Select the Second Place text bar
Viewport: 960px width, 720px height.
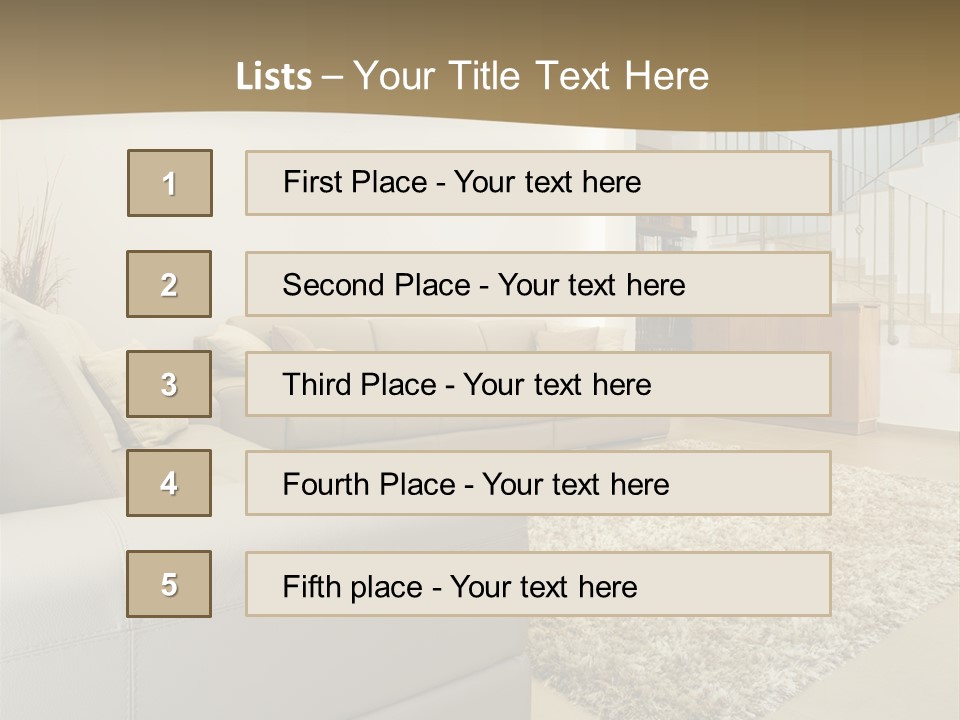point(538,284)
